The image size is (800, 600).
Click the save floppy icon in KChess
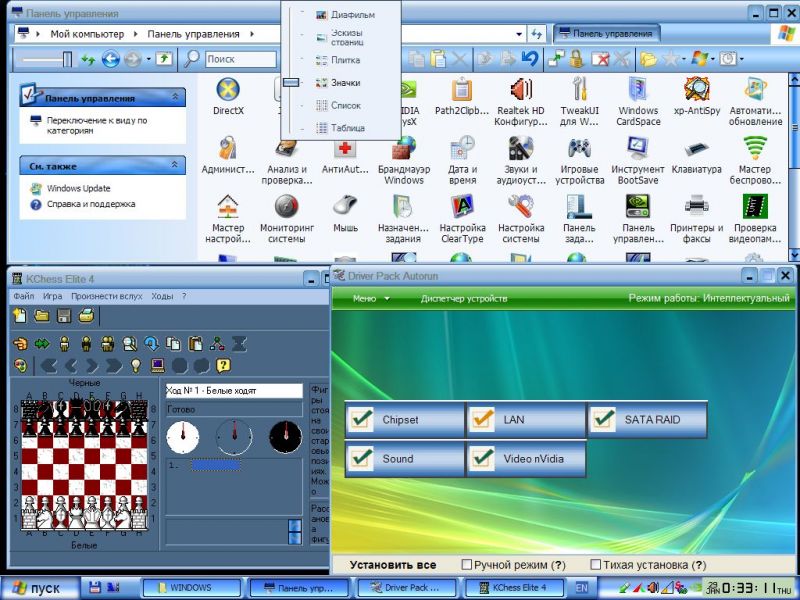(x=64, y=316)
